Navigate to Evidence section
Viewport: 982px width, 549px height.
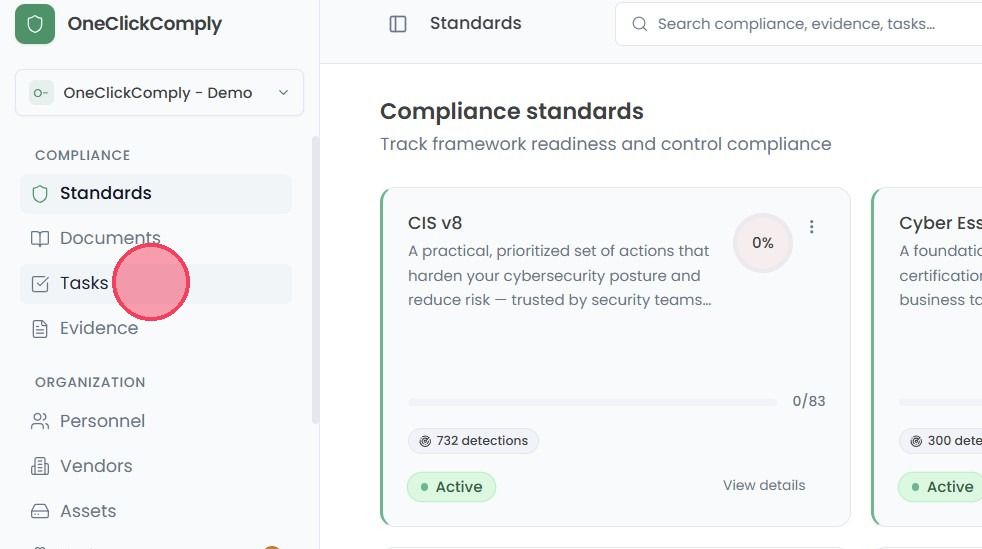click(x=155, y=329)
